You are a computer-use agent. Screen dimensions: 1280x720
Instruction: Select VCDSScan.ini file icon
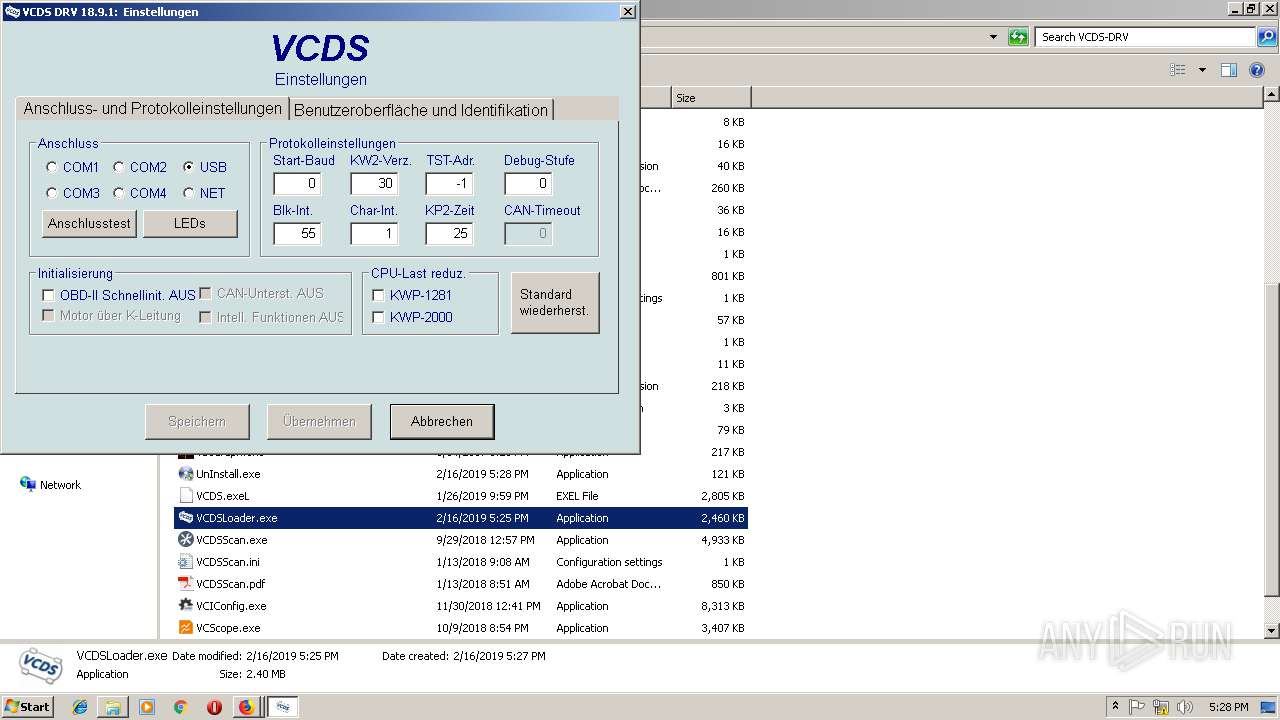point(186,562)
